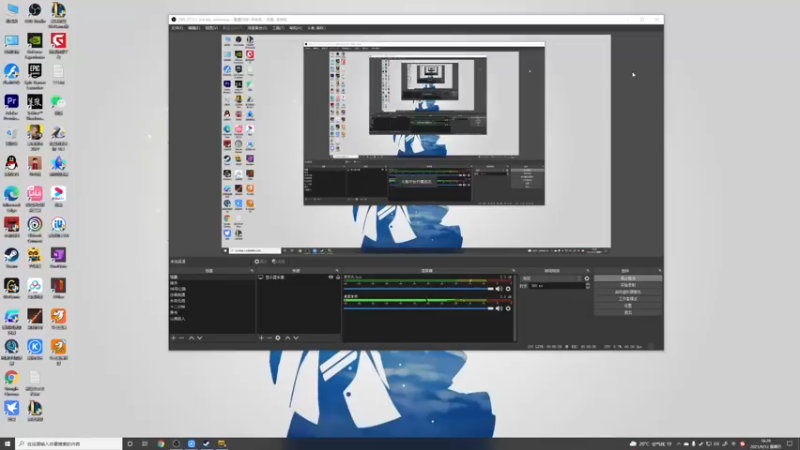Image resolution: width=800 pixels, height=450 pixels.
Task: Switch to OBS via its taskbar icon
Action: [176, 444]
